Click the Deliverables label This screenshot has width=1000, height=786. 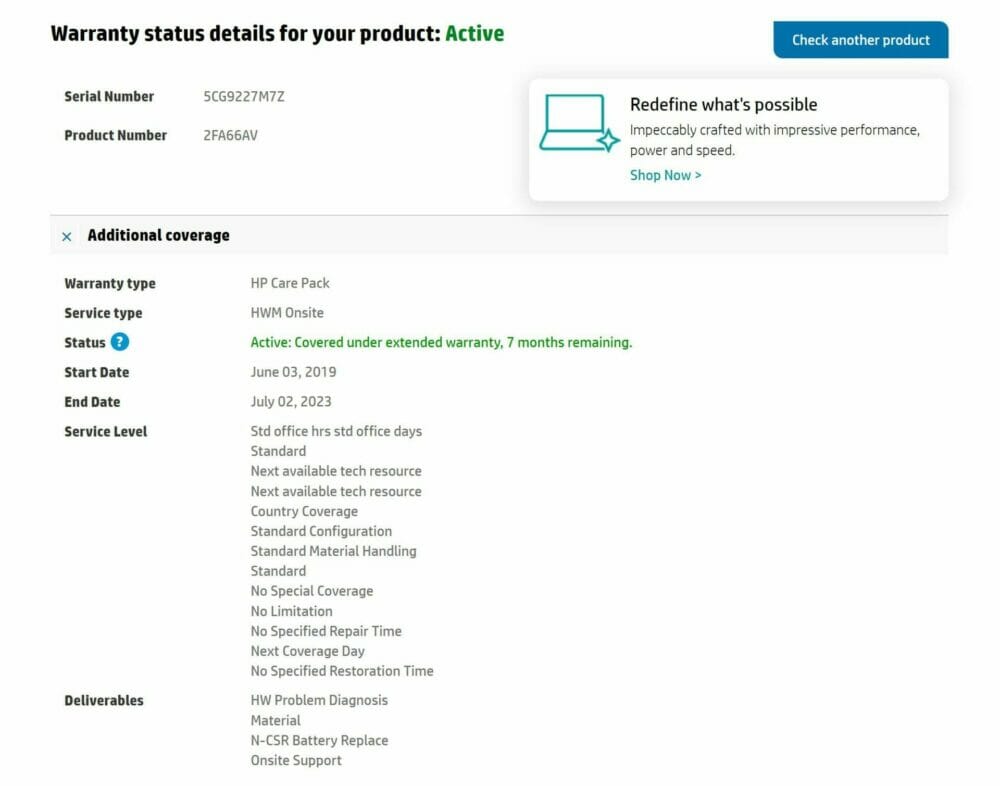pyautogui.click(x=103, y=701)
